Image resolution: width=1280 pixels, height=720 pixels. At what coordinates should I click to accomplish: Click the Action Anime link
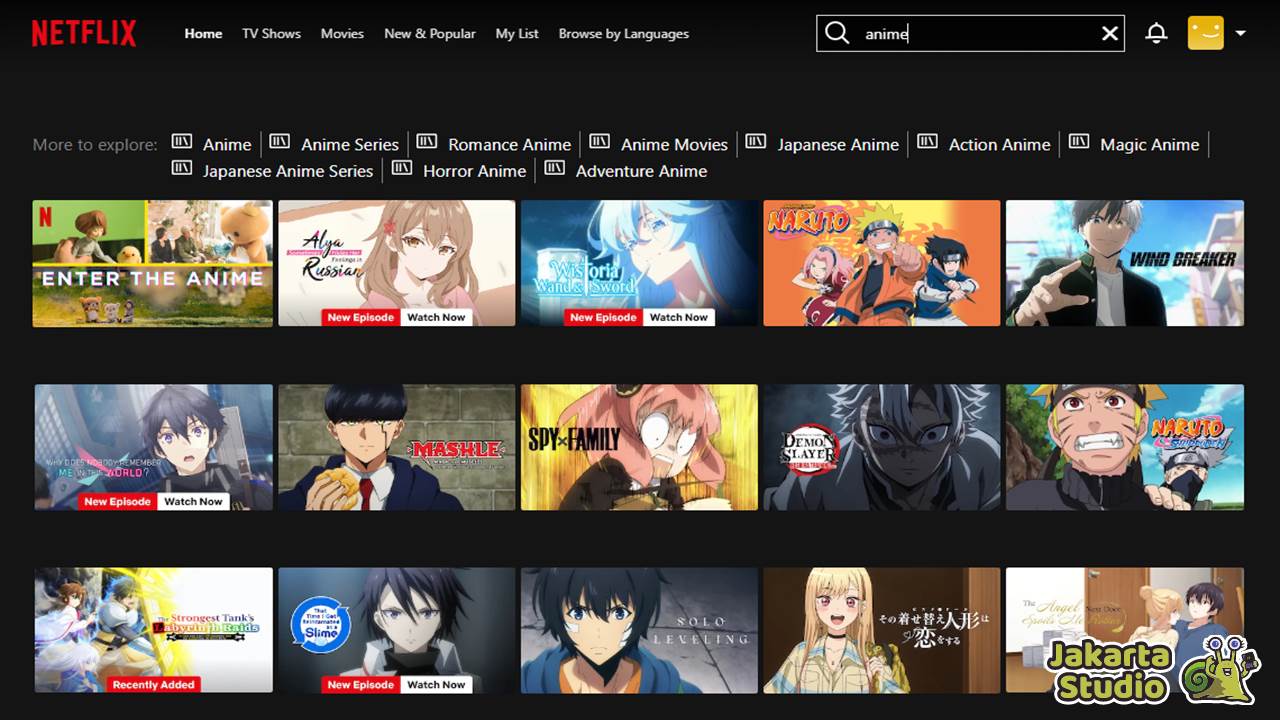click(999, 144)
